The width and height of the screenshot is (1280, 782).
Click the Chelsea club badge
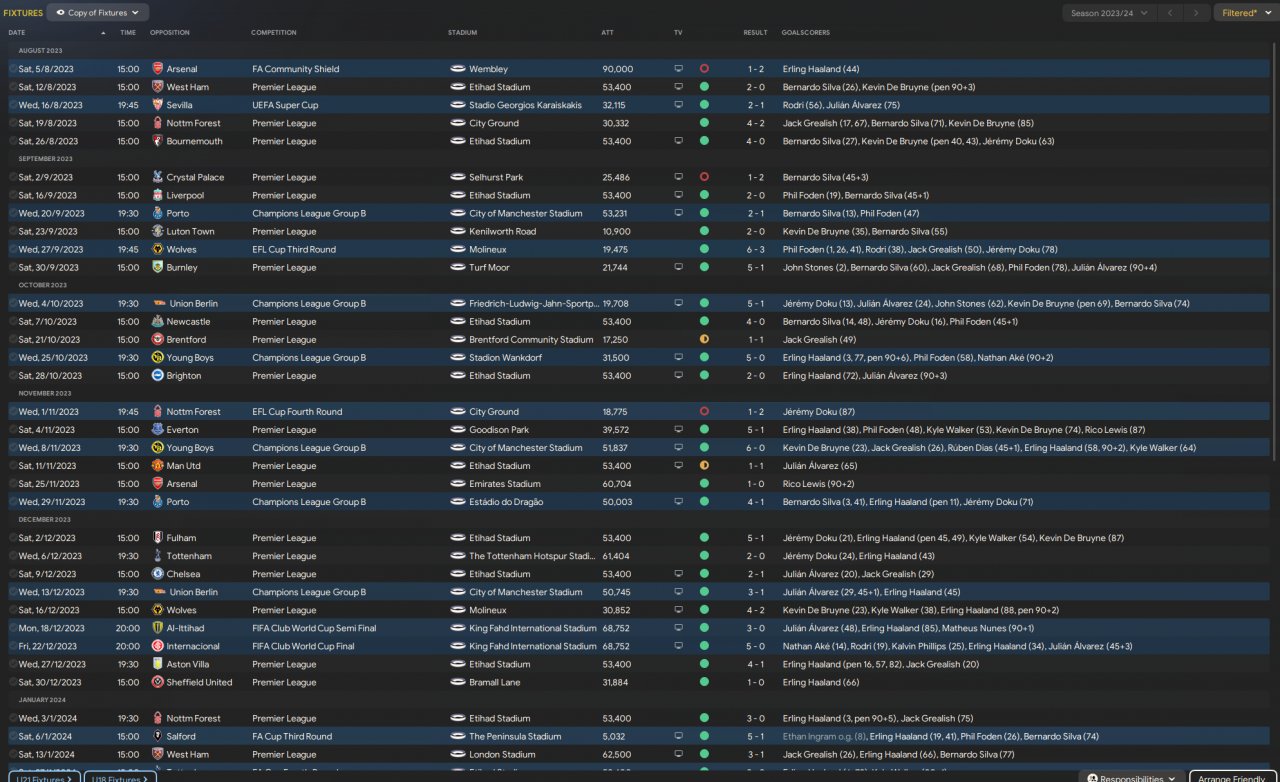pyautogui.click(x=158, y=573)
